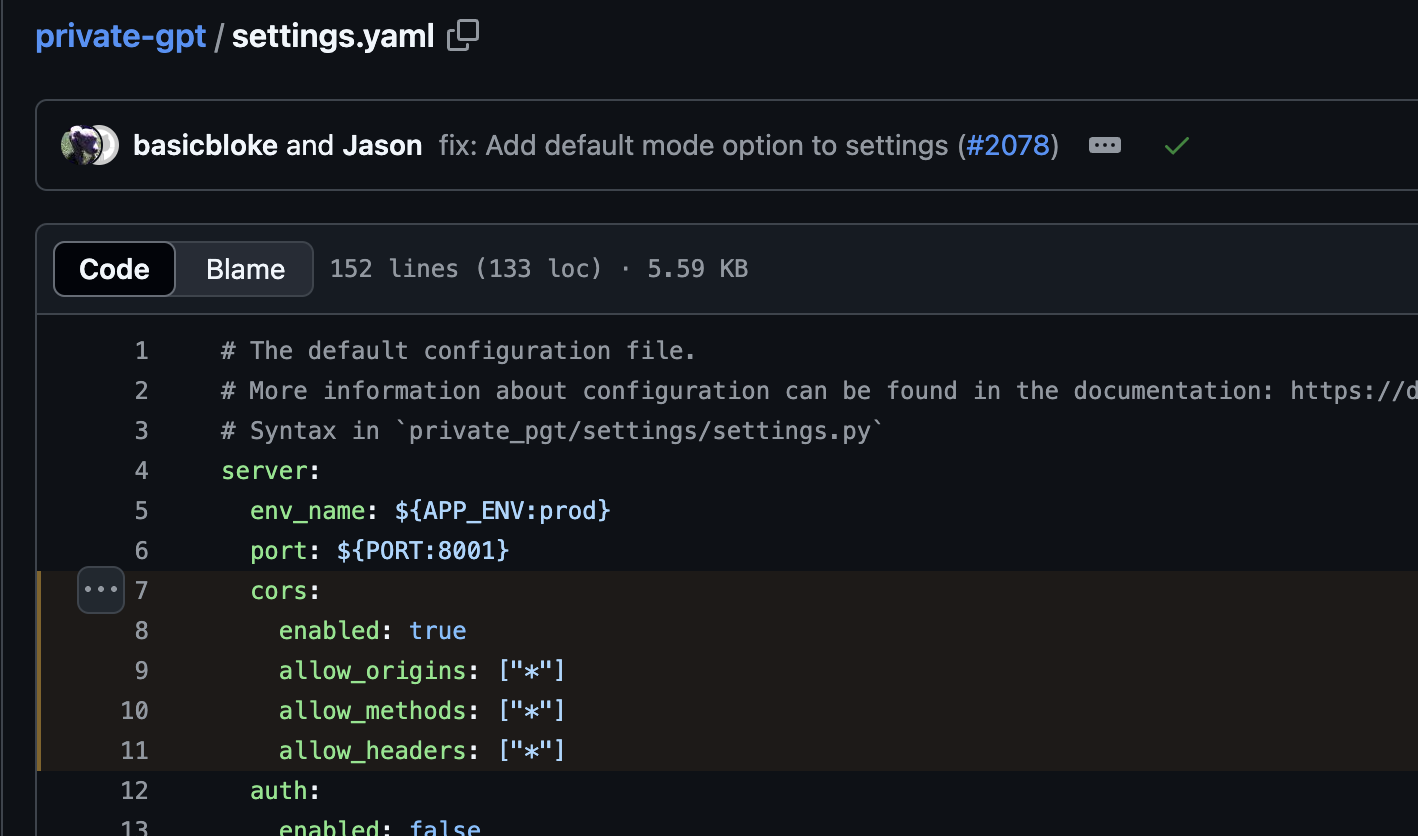This screenshot has height=836, width=1418.
Task: Open the code annotation menu beside line 7
Action: (x=100, y=590)
